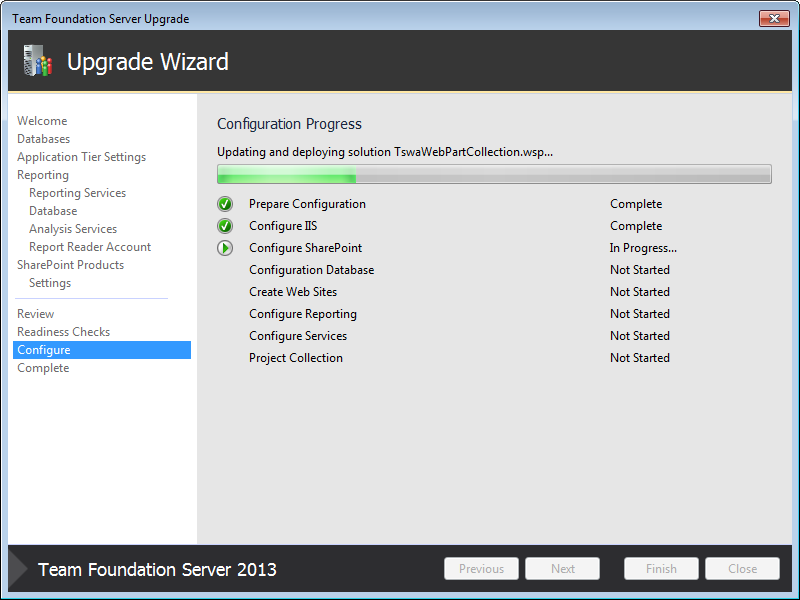Click in-progress arrow icon beside Configure SharePoint
This screenshot has height=600, width=800.
tap(225, 248)
